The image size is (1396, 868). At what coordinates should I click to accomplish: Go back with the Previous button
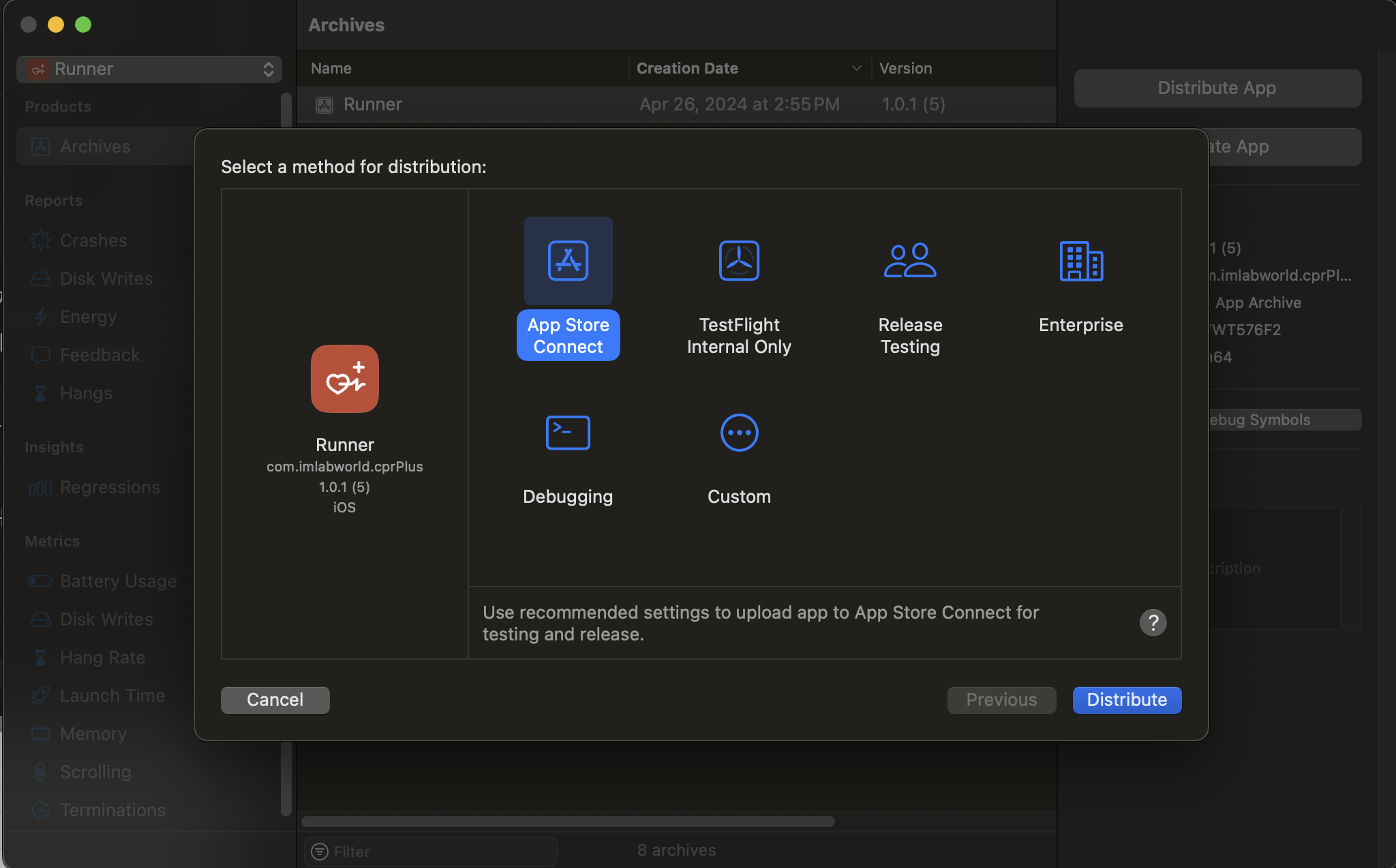[x=1001, y=700]
